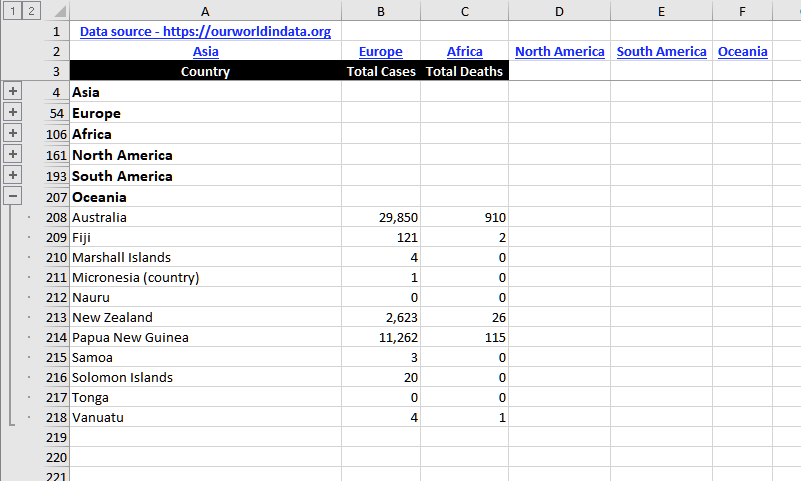Image resolution: width=801 pixels, height=481 pixels.
Task: Select the bold Oceania group cell
Action: 205,197
